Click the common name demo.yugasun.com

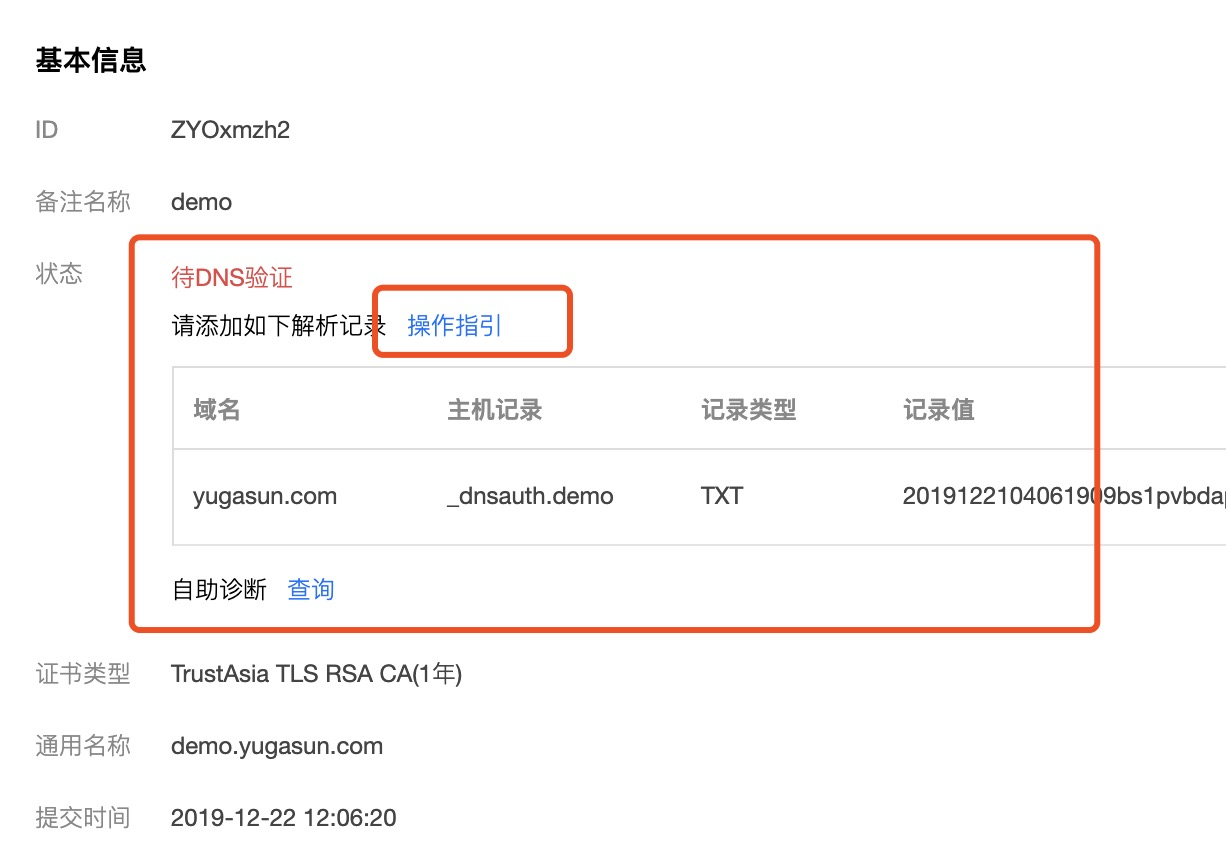click(x=277, y=746)
